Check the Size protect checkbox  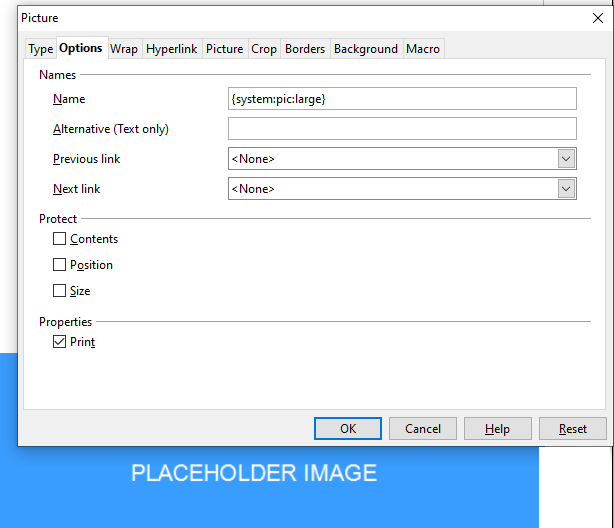[60, 291]
